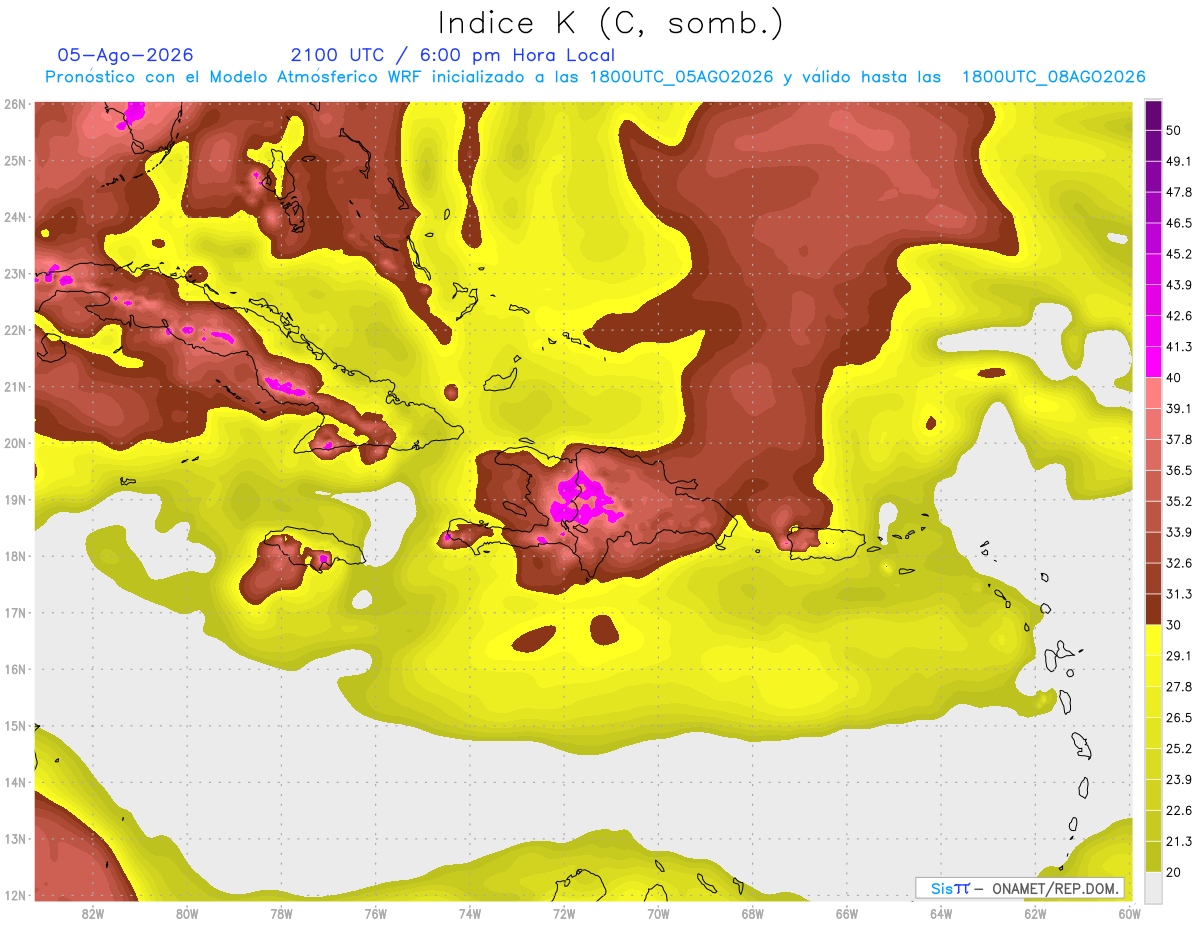This screenshot has height=927, width=1200.
Task: Click the latitude label '14N'
Action: coord(15,782)
